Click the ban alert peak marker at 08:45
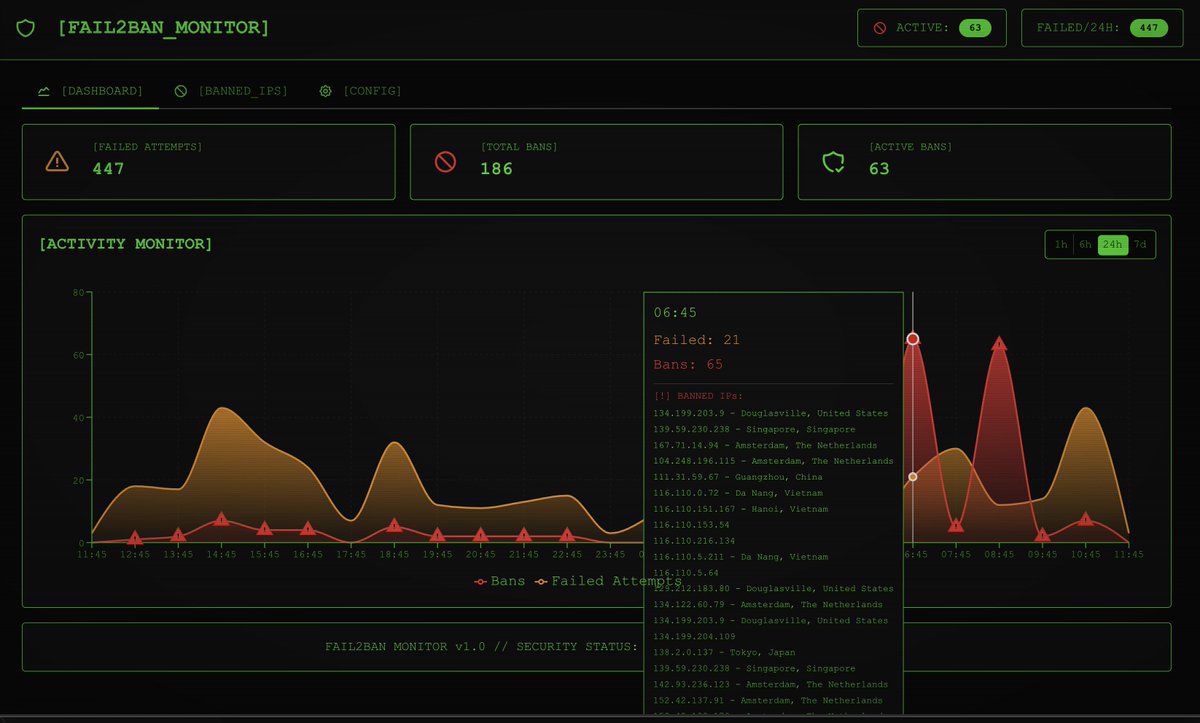 pyautogui.click(x=999, y=344)
